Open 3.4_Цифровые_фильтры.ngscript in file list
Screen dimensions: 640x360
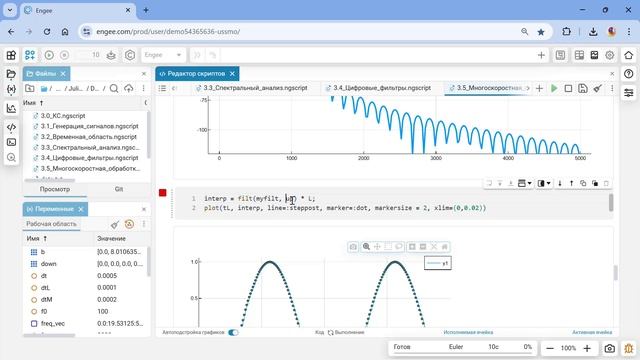(89, 158)
